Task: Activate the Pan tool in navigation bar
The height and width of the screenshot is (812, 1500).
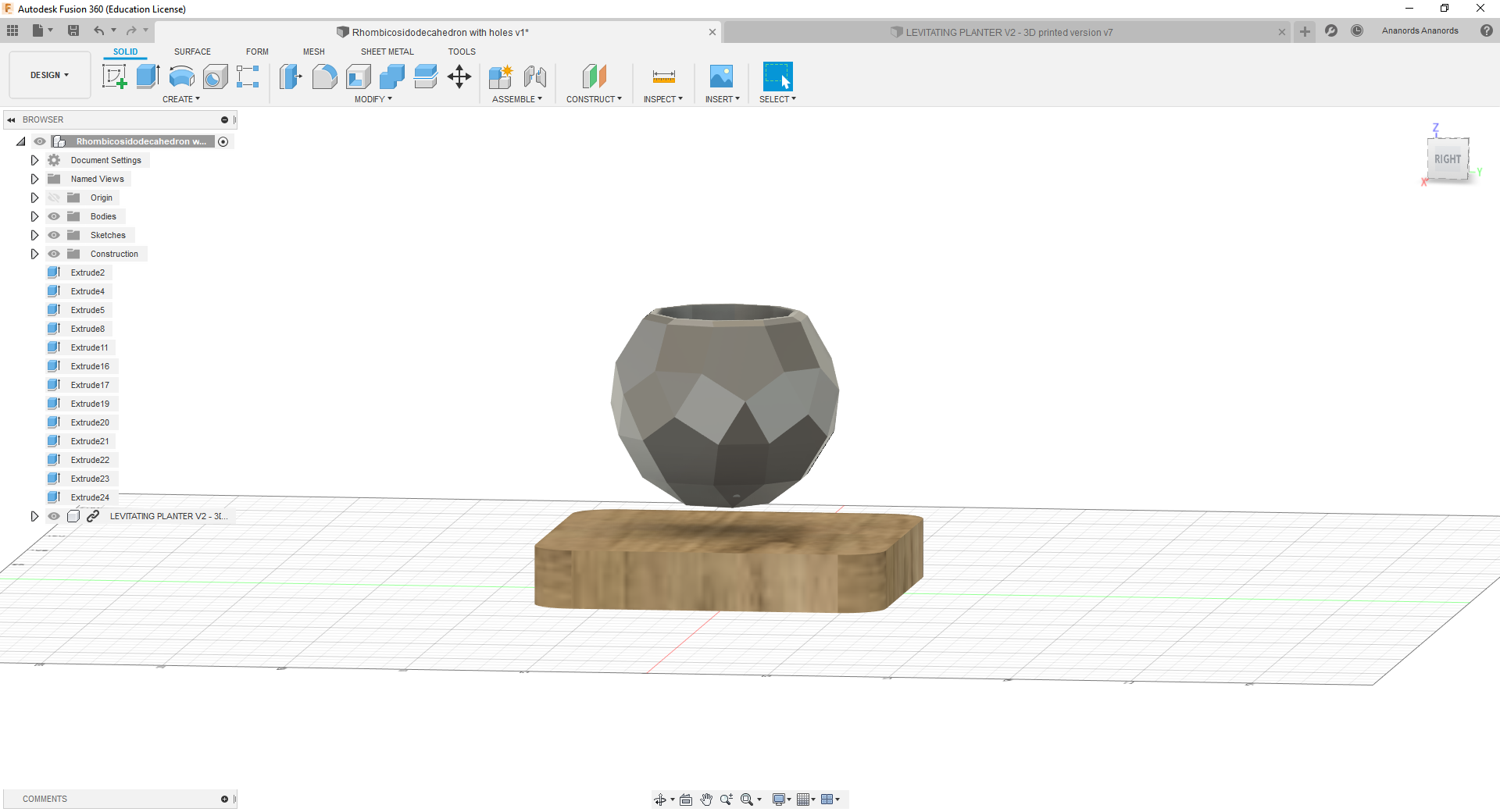Action: [706, 799]
